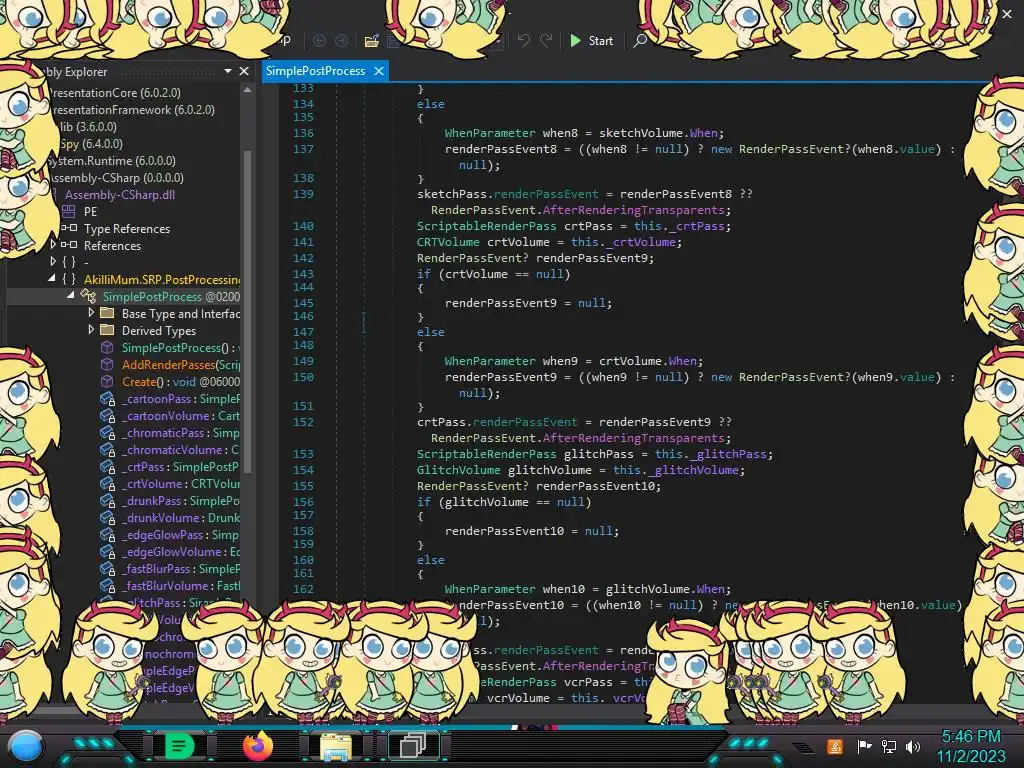Screen dimensions: 1024x768
Task: Collapse the SimplePostProcess class node
Action: (x=71, y=296)
